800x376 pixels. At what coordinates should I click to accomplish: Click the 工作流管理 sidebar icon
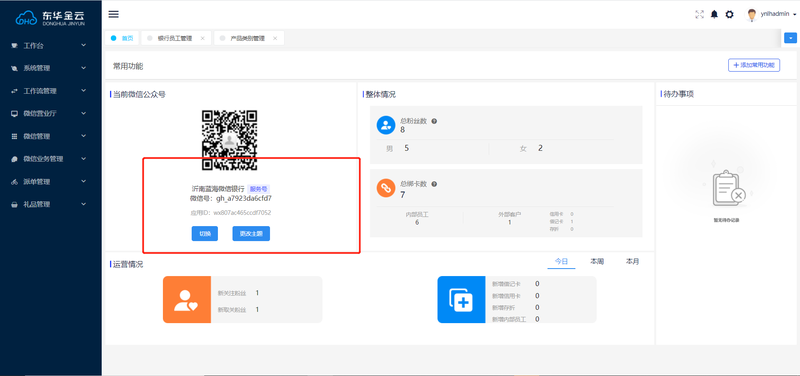pyautogui.click(x=14, y=91)
